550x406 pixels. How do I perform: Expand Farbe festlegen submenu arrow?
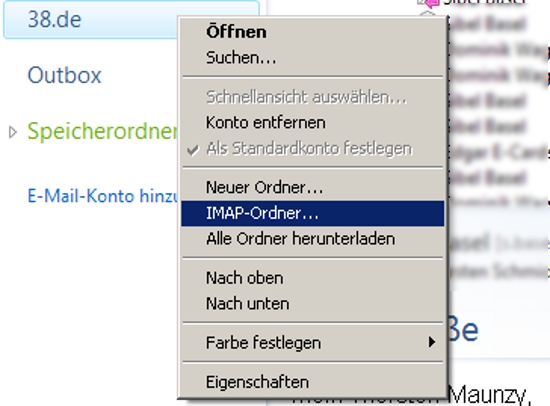tap(432, 342)
